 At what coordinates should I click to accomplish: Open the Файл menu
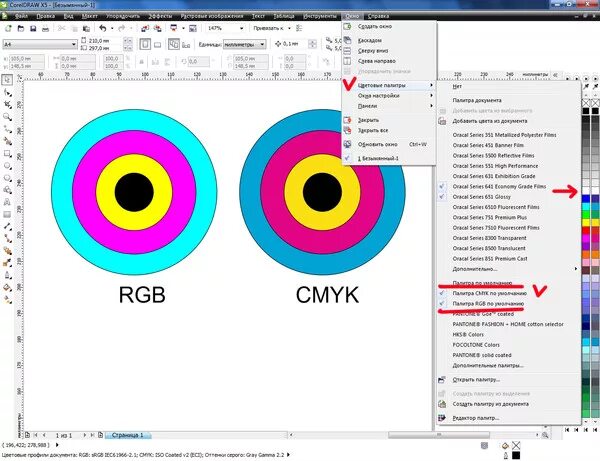[21, 16]
